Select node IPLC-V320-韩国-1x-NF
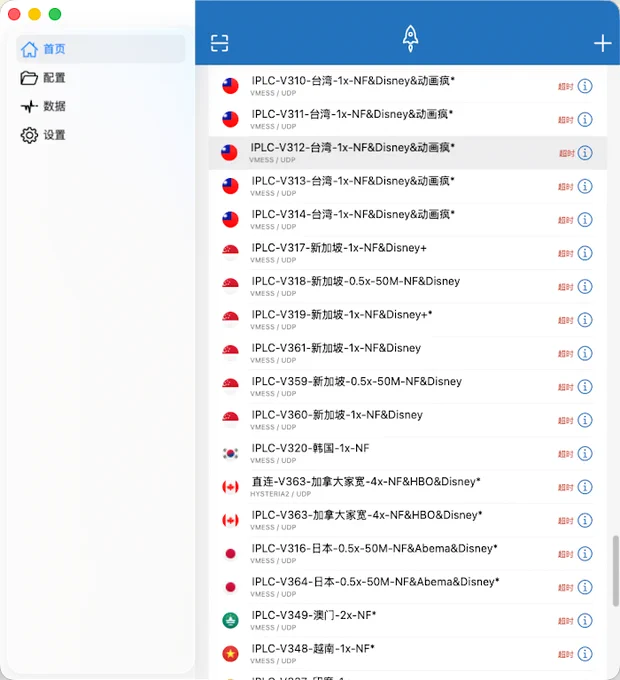 coord(408,453)
